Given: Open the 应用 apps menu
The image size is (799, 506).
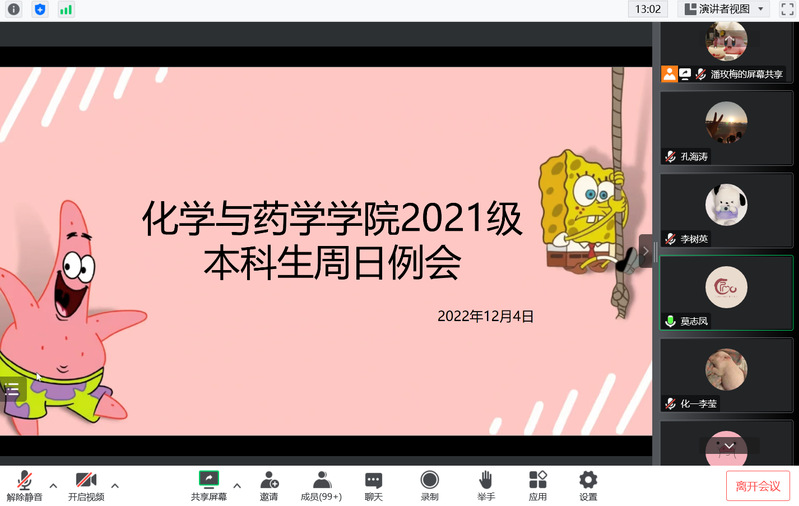Looking at the screenshot, I should coord(538,487).
